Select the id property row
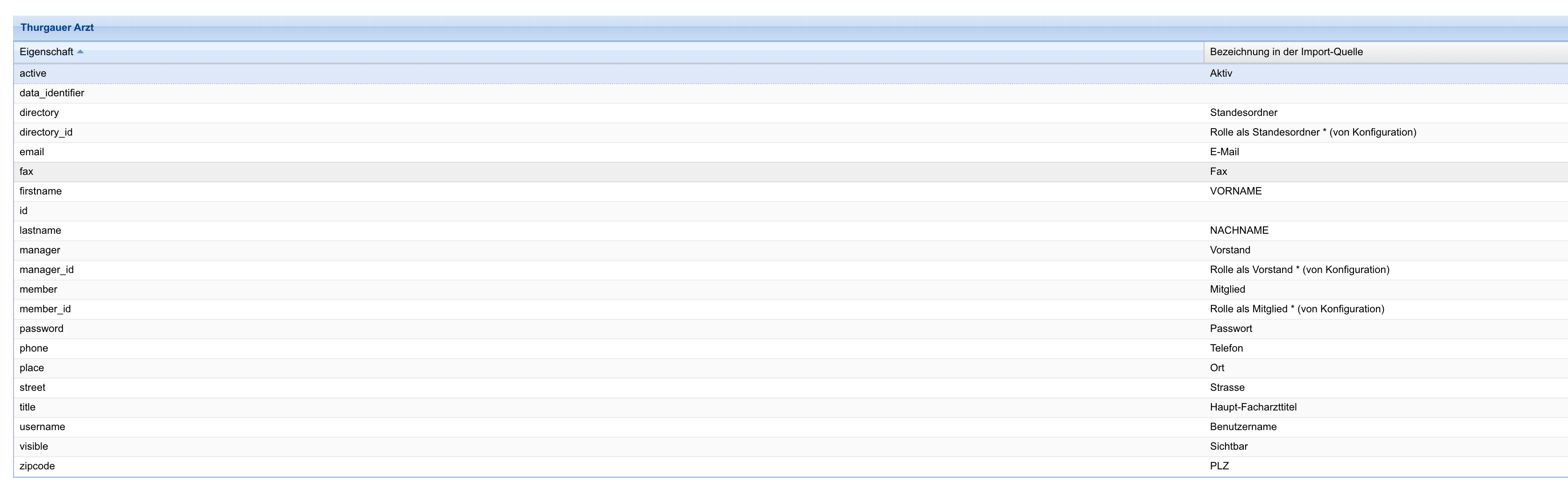1568x489 pixels. [23, 211]
